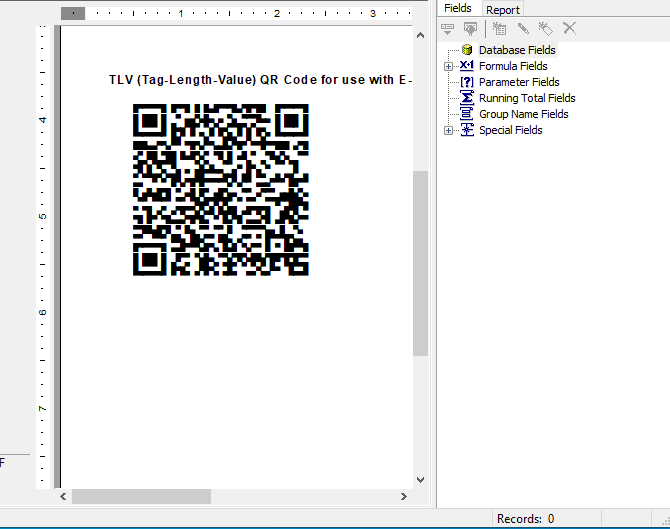Select Database Fields in the tree
Screen dimensions: 670x529
point(517,50)
